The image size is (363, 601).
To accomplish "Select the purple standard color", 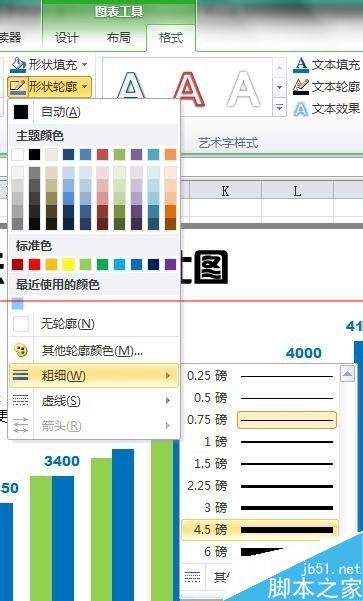I will coord(171,264).
